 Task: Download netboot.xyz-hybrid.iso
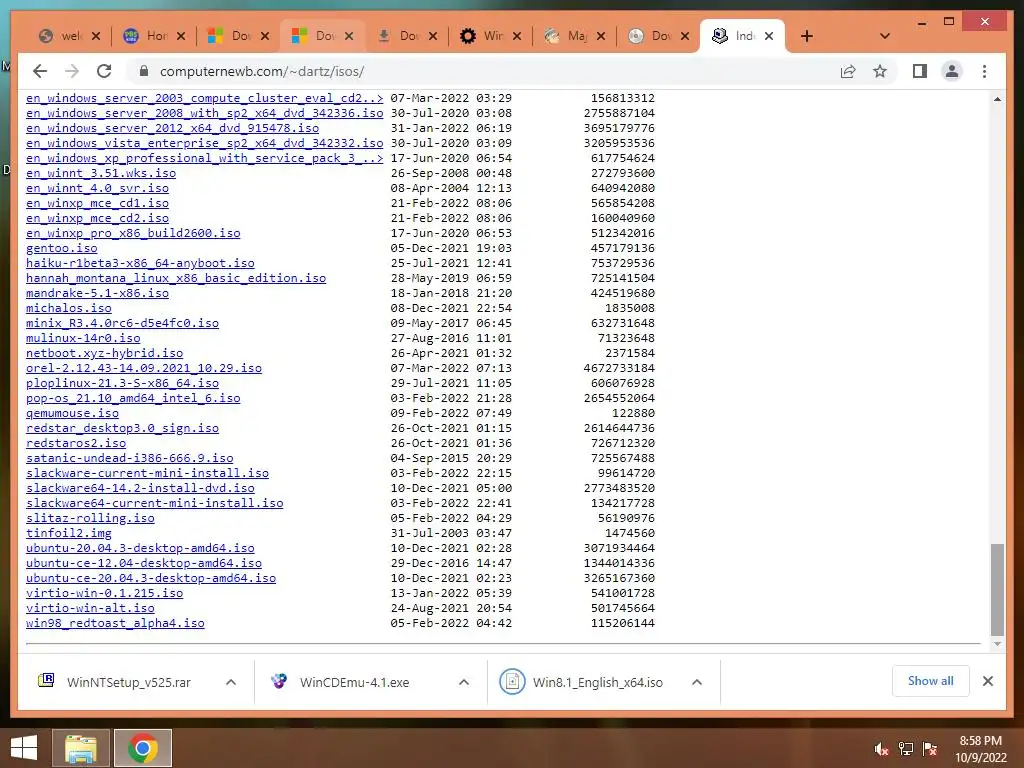pos(104,353)
